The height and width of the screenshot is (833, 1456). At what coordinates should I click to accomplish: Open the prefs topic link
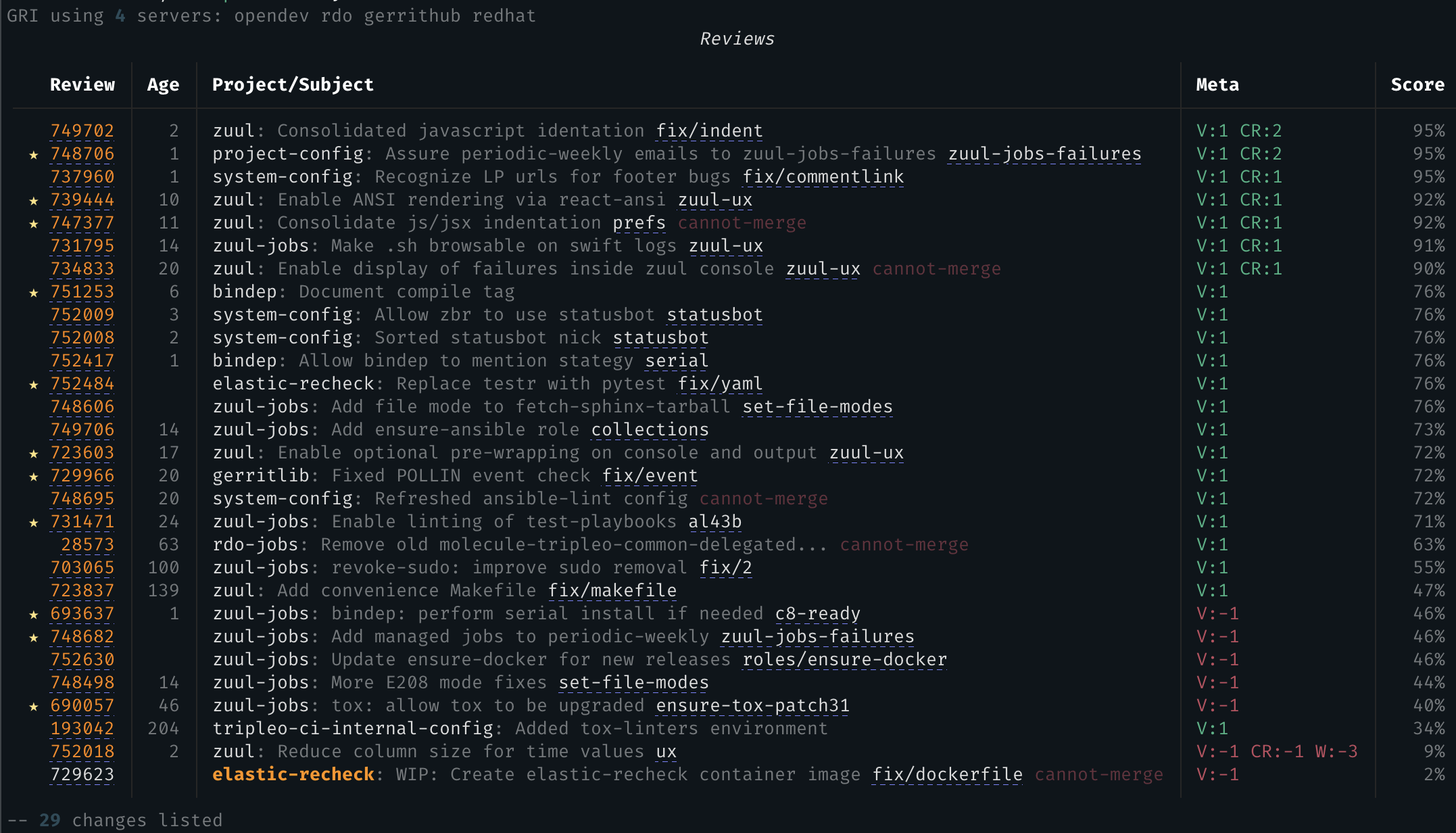pyautogui.click(x=639, y=222)
